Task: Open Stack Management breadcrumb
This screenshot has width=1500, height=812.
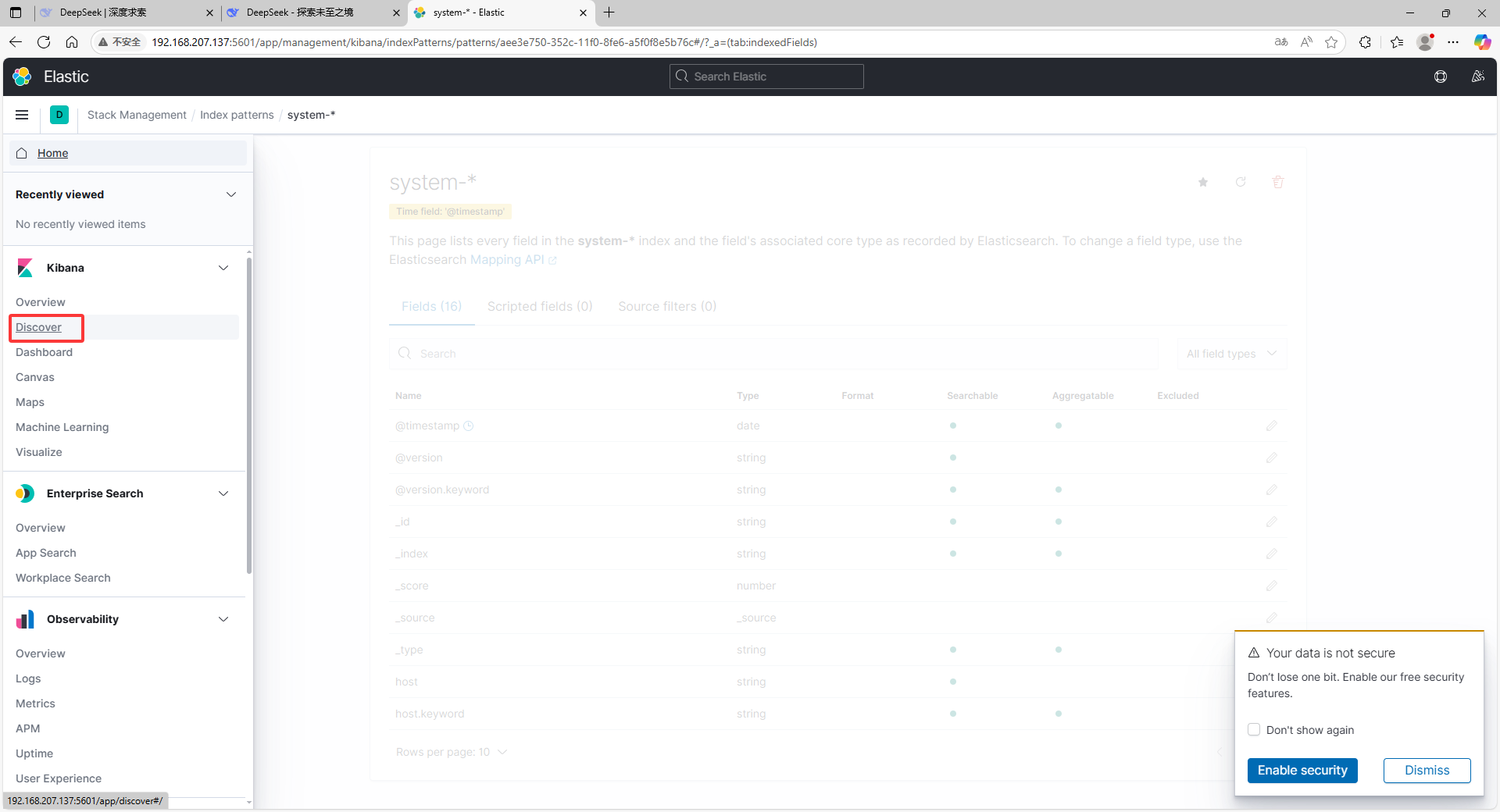Action: (x=137, y=115)
